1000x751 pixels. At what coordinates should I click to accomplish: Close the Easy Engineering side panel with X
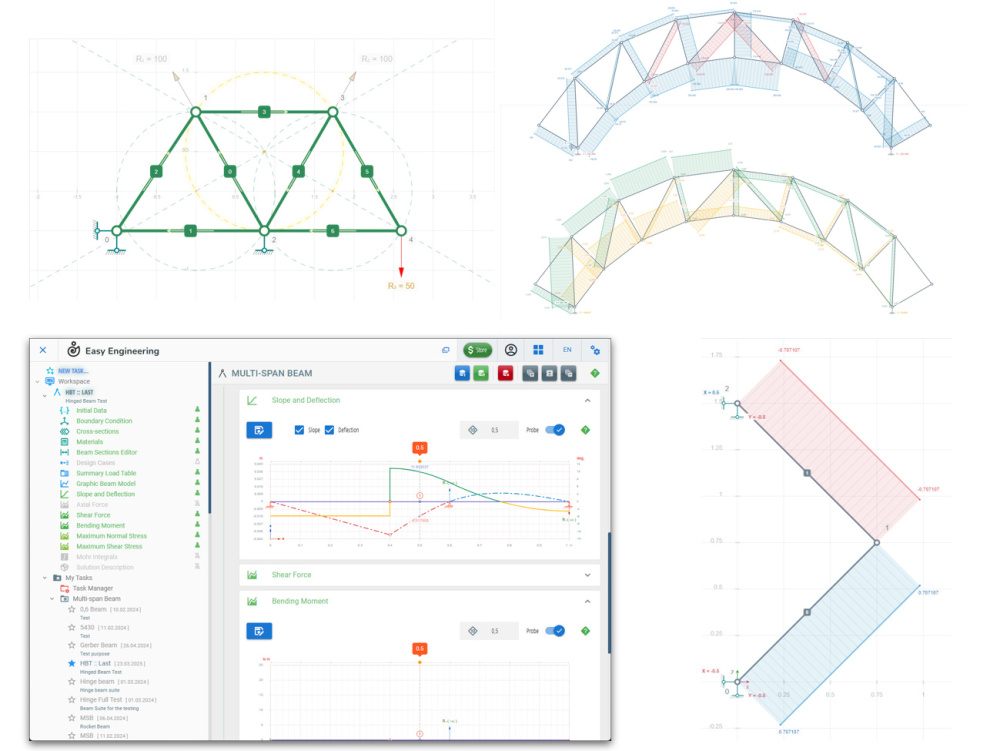(43, 350)
